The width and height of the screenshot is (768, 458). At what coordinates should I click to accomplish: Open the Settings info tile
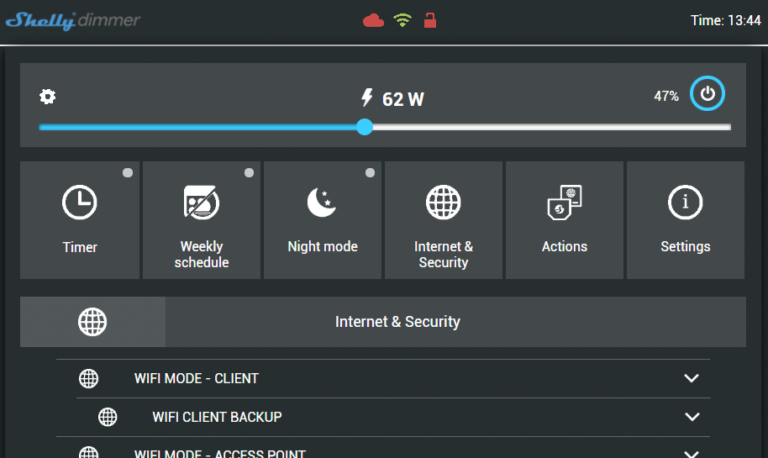point(685,220)
